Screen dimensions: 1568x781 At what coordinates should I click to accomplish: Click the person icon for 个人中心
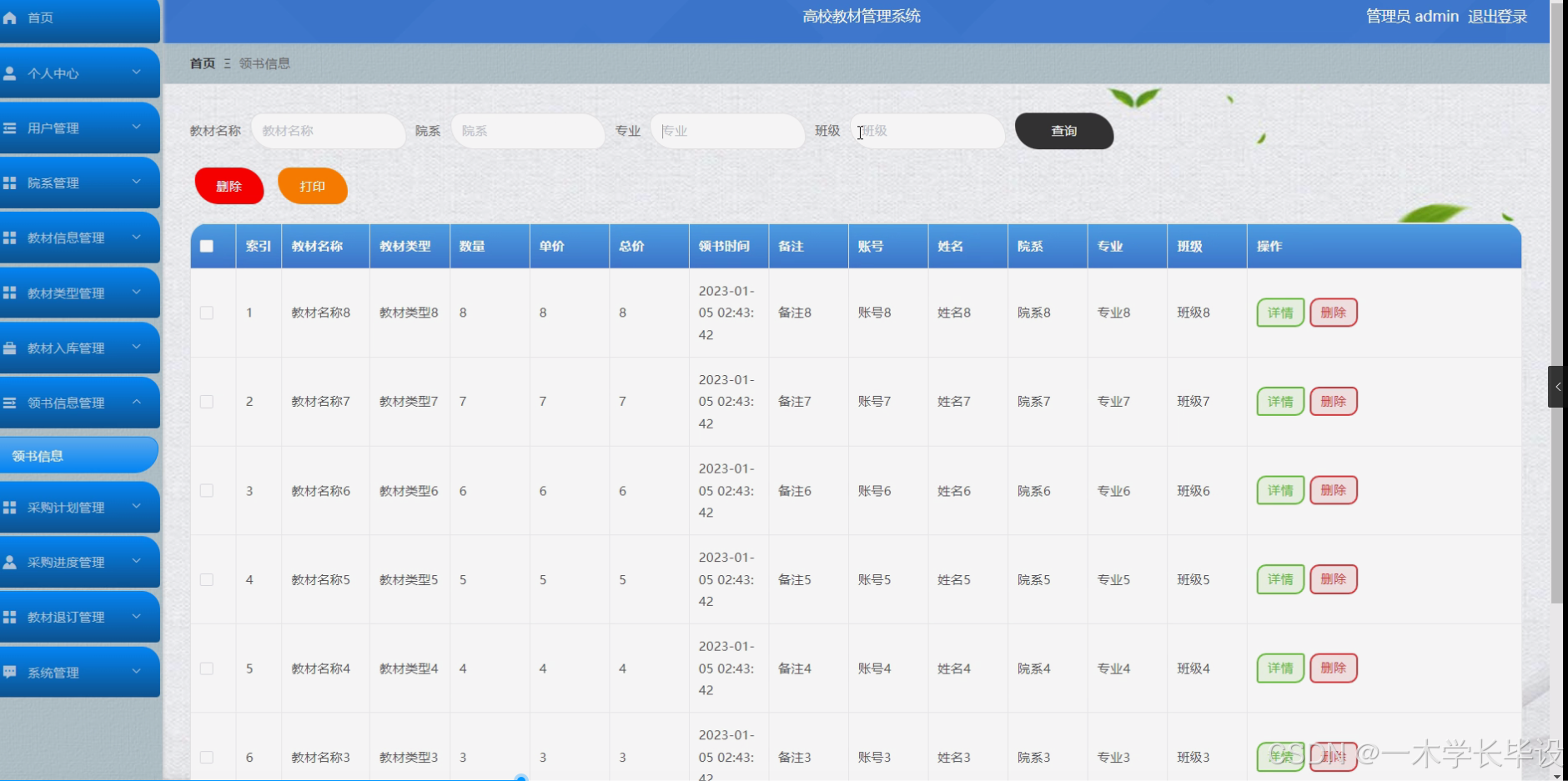10,73
